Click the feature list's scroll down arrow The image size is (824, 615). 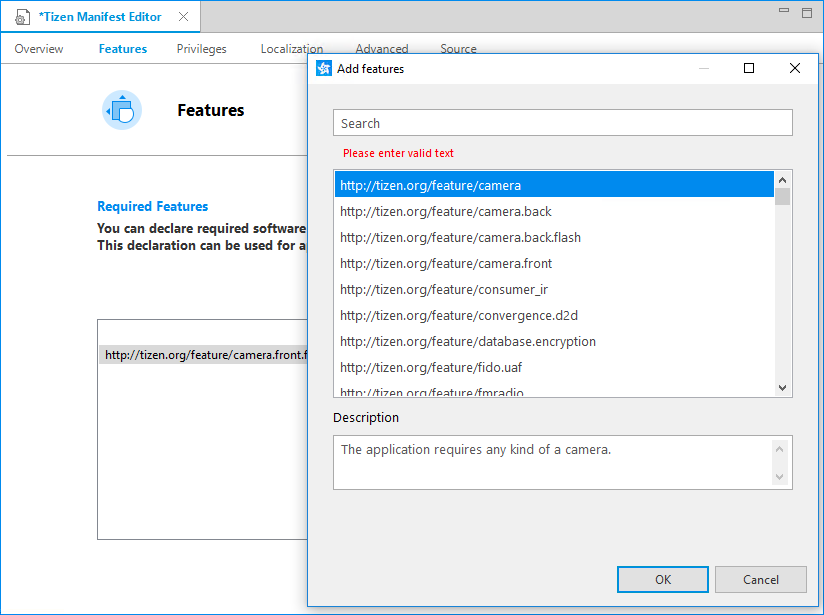[x=782, y=387]
